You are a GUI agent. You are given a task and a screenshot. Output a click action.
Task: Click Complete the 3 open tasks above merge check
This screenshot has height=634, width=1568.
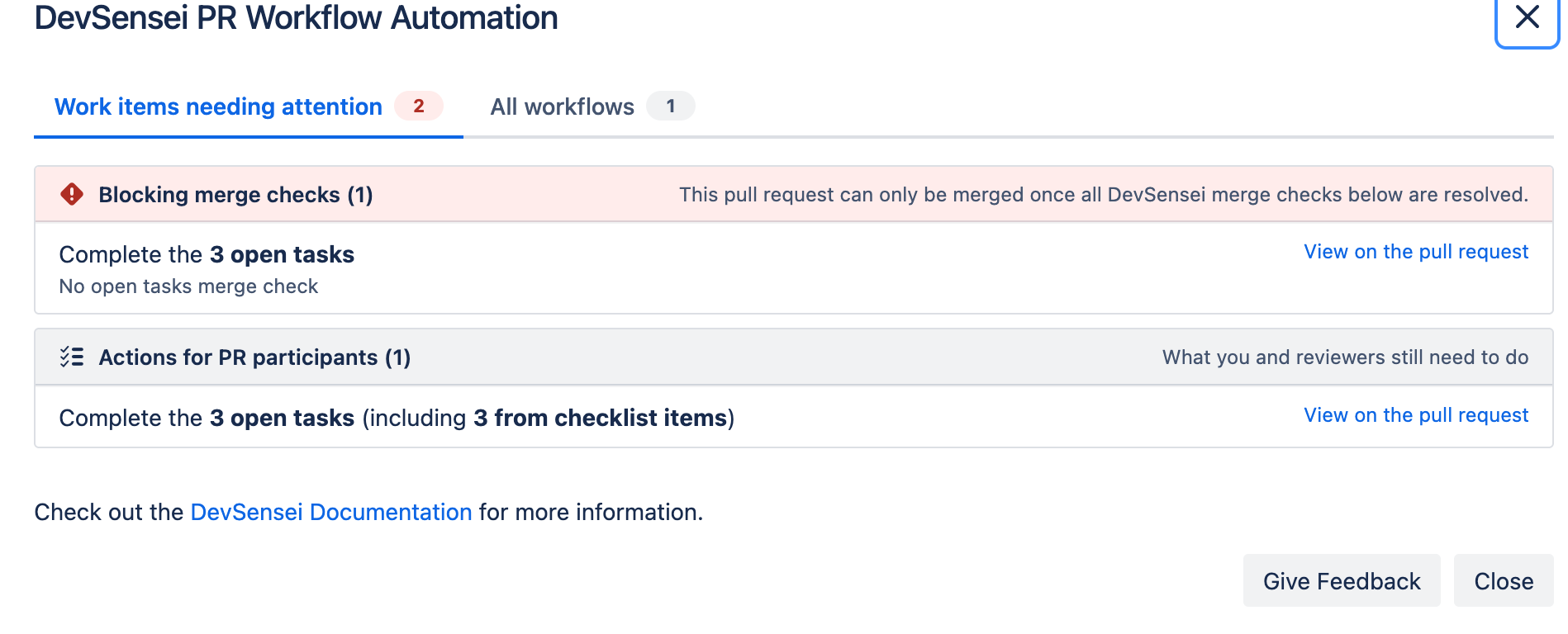pyautogui.click(x=207, y=254)
